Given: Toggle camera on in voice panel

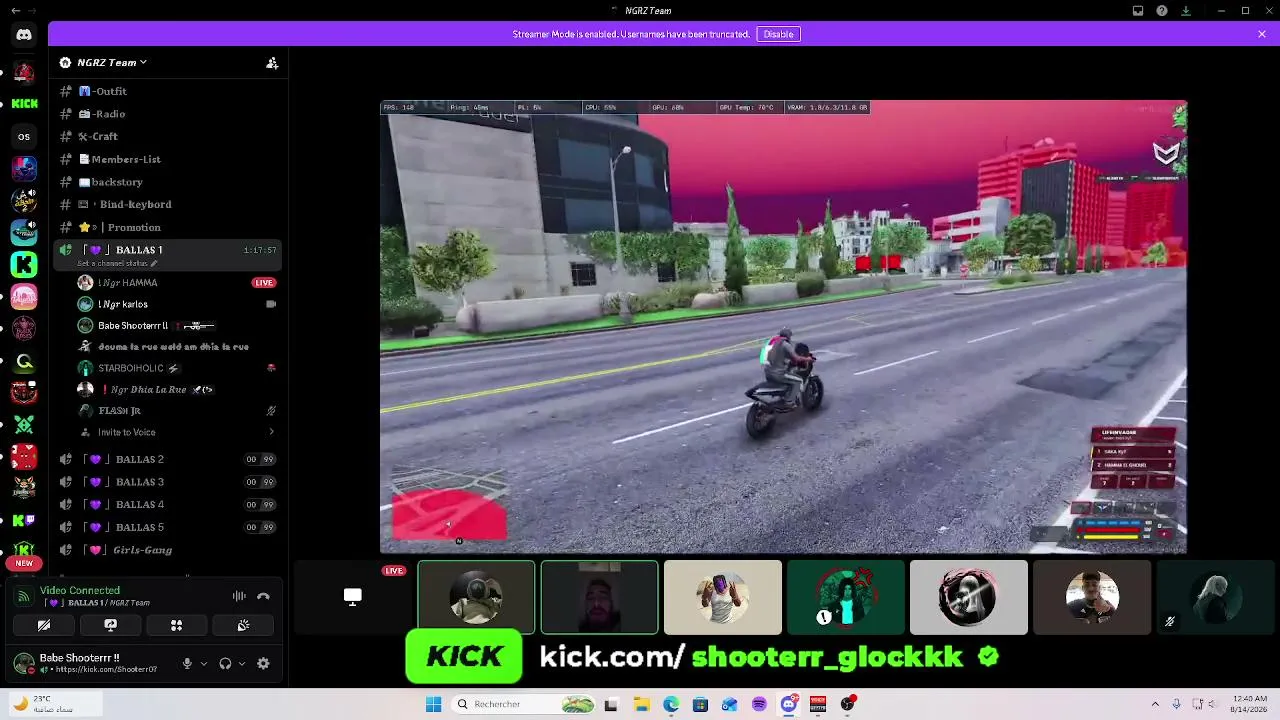Looking at the screenshot, I should [x=44, y=625].
